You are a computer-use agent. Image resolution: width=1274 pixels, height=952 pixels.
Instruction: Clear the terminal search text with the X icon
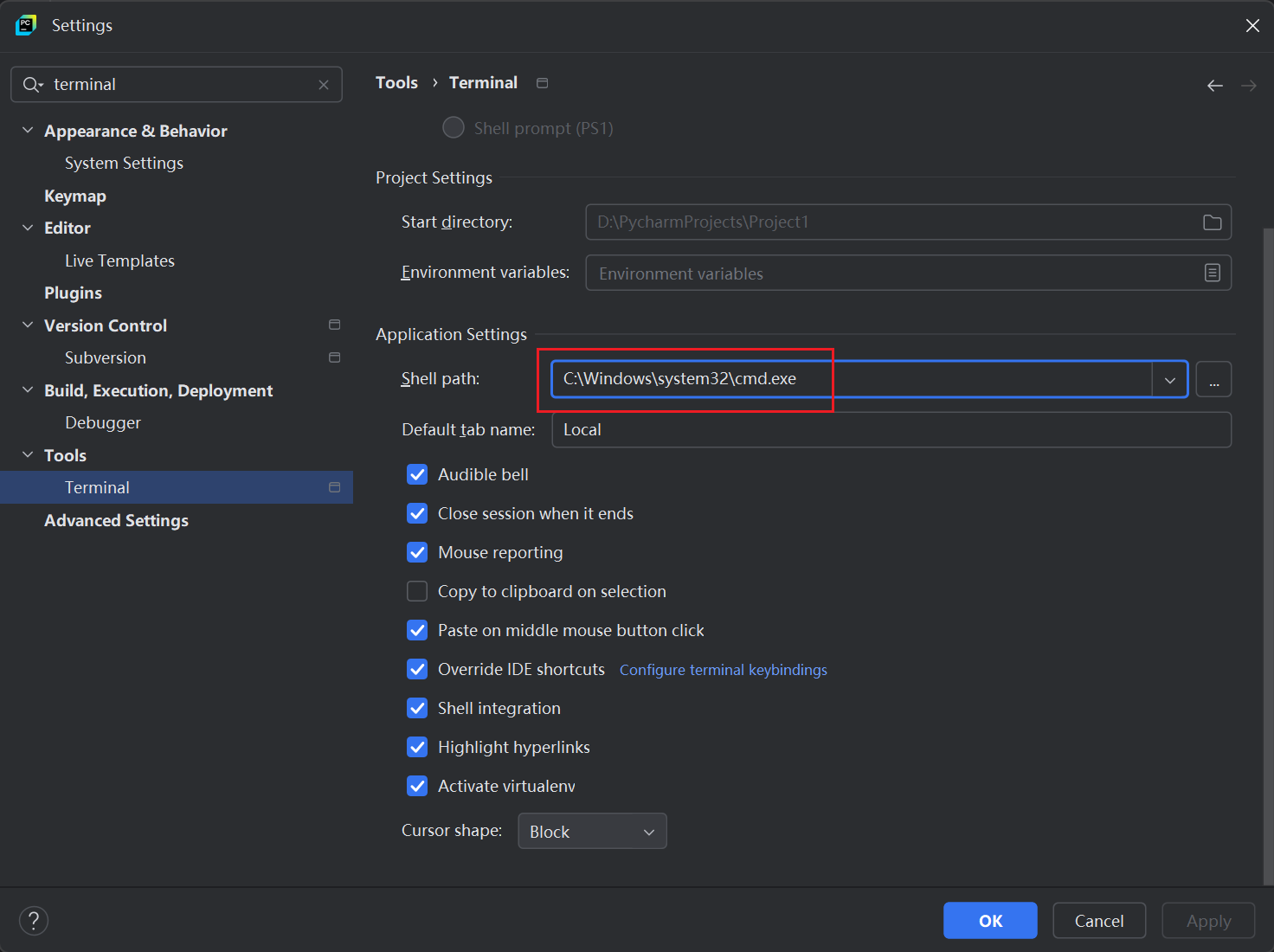point(324,85)
